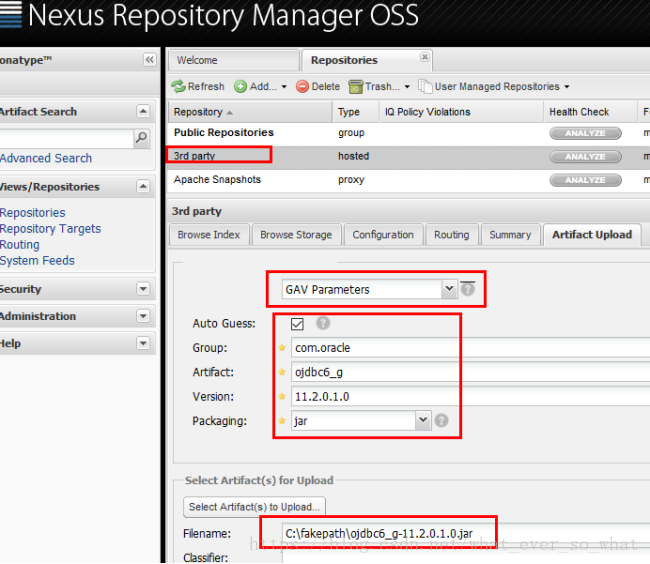Click the Health Check column header
Viewport: 650px width, 564px height.
590,112
